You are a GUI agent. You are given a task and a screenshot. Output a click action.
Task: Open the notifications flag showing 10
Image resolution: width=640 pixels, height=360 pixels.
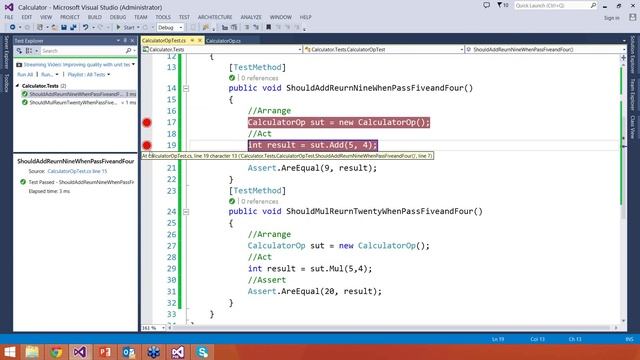pos(502,5)
